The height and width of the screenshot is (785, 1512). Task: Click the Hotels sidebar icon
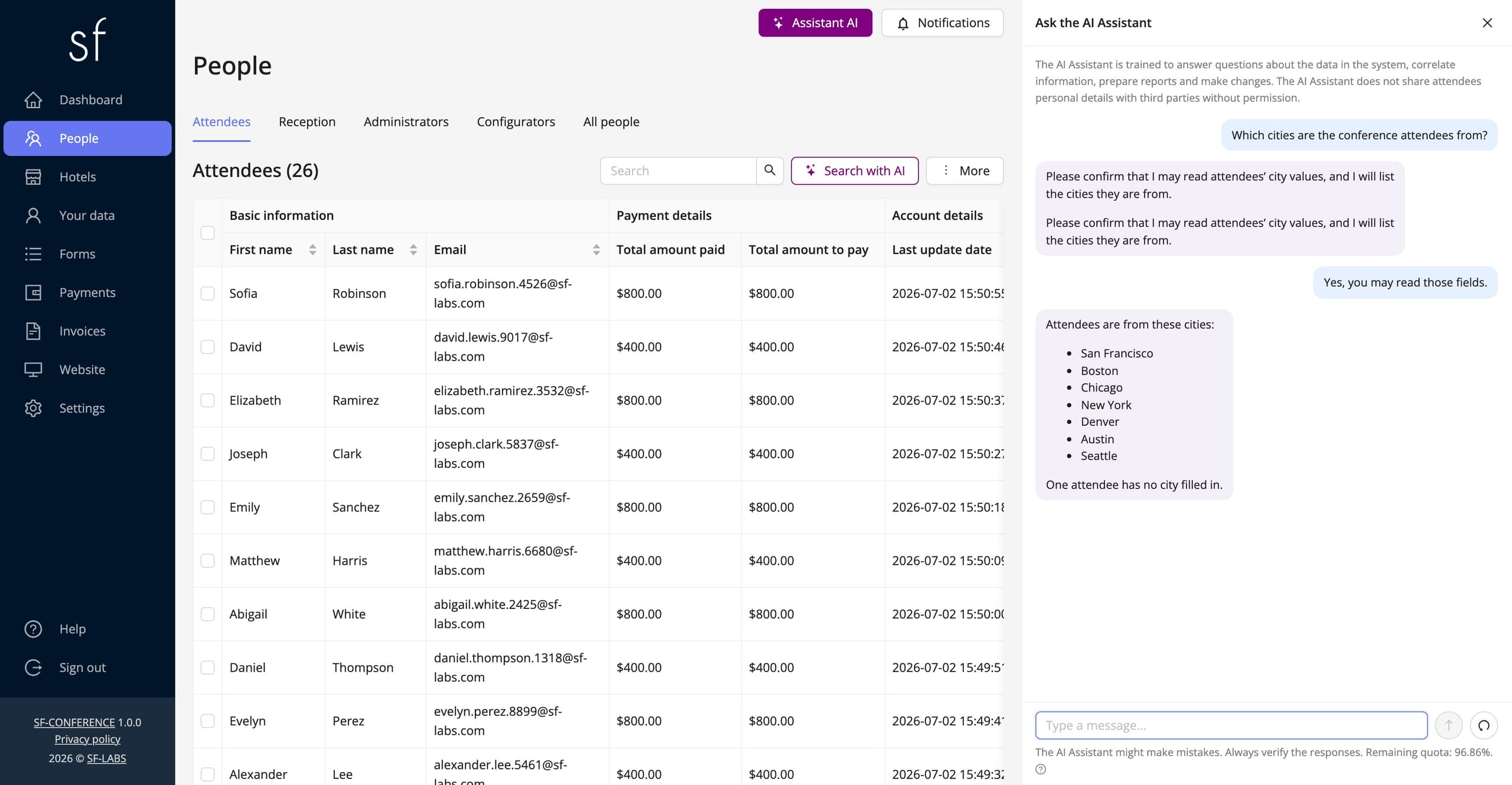pyautogui.click(x=33, y=177)
